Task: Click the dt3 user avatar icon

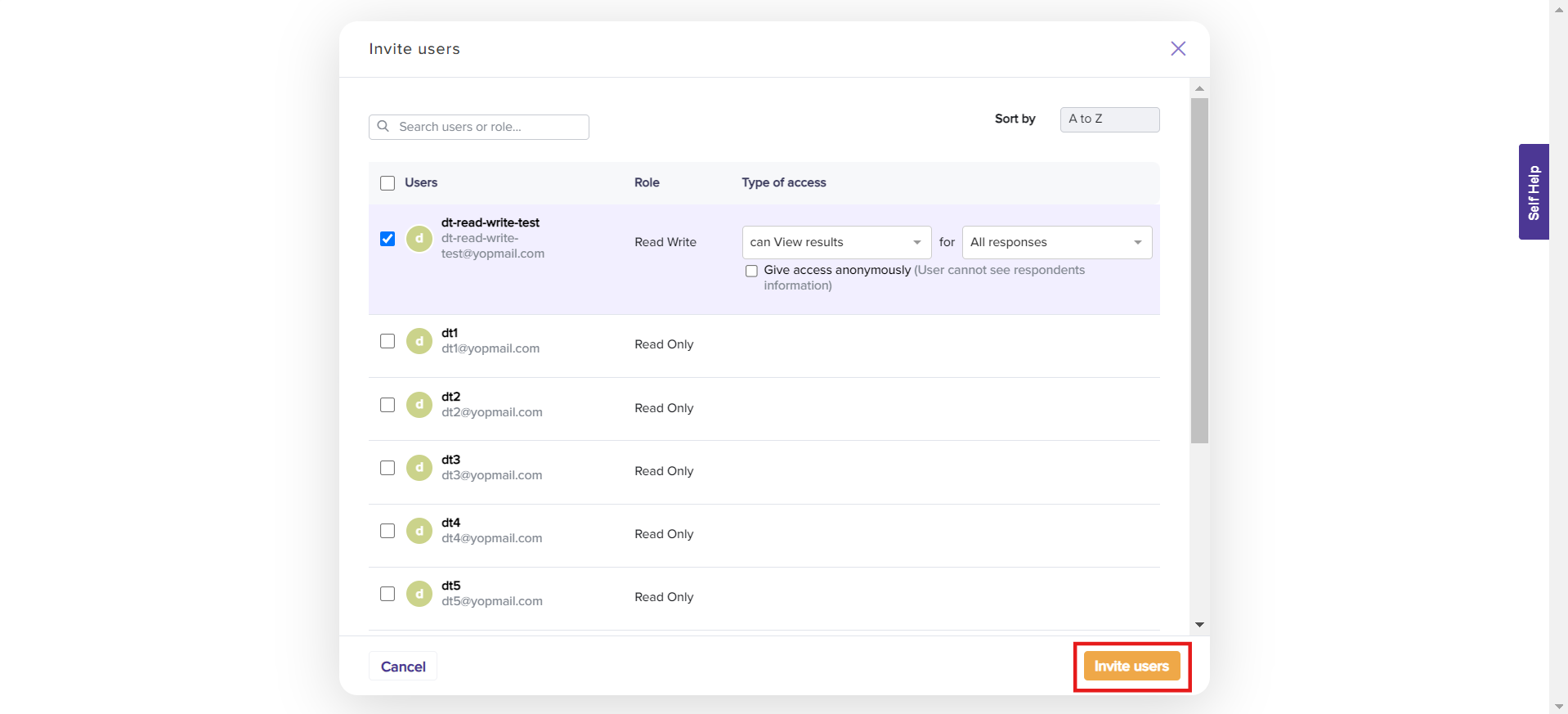Action: click(419, 468)
